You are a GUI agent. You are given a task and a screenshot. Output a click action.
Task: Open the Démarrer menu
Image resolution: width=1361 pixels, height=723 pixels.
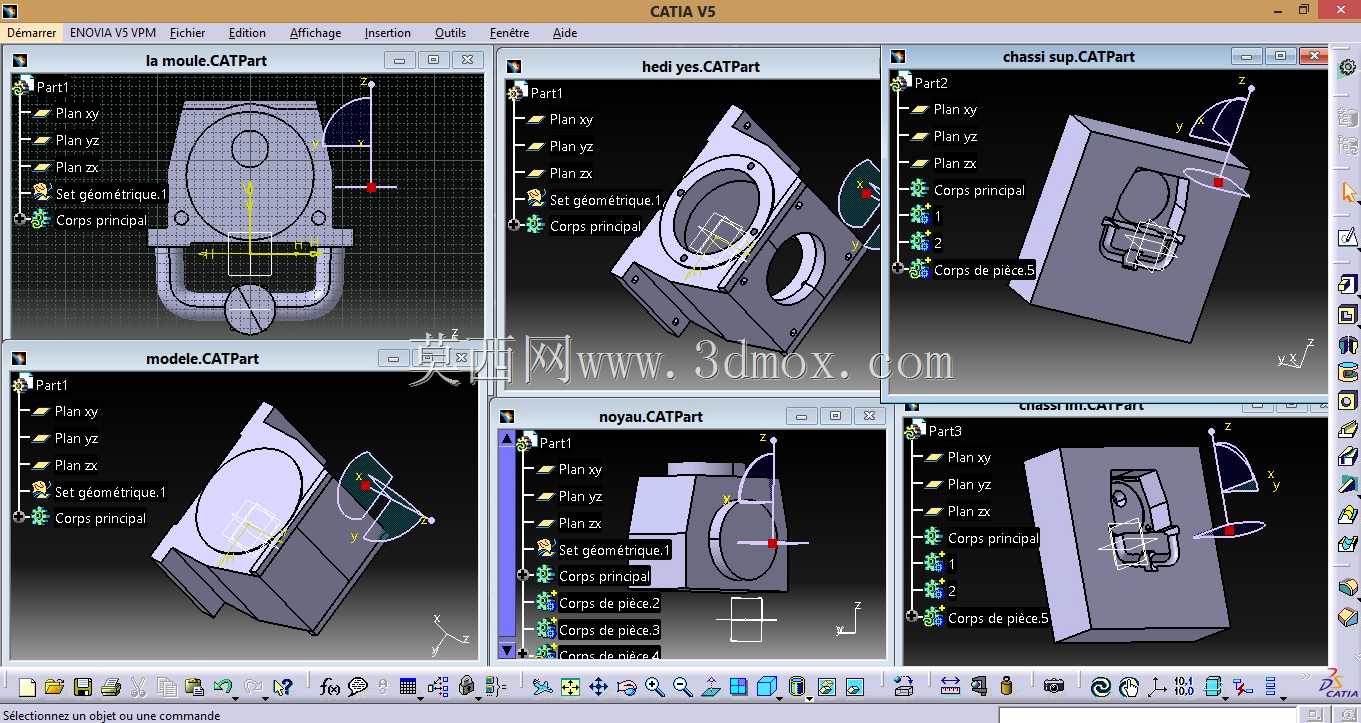(32, 33)
